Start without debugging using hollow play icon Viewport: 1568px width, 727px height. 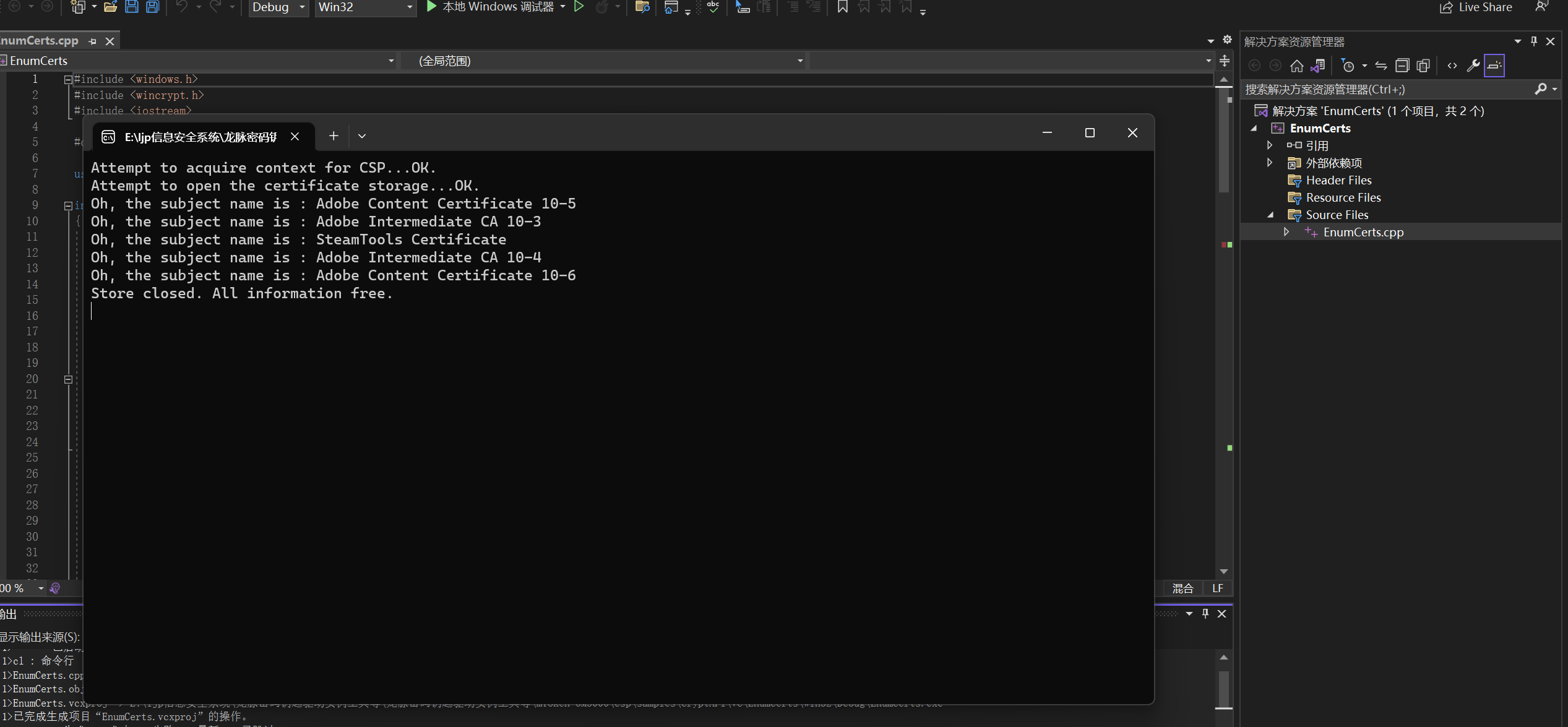[579, 7]
